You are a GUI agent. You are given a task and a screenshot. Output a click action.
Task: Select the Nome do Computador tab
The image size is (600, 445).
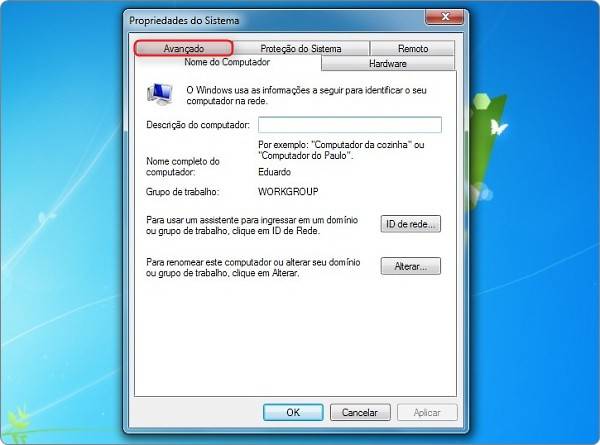227,62
